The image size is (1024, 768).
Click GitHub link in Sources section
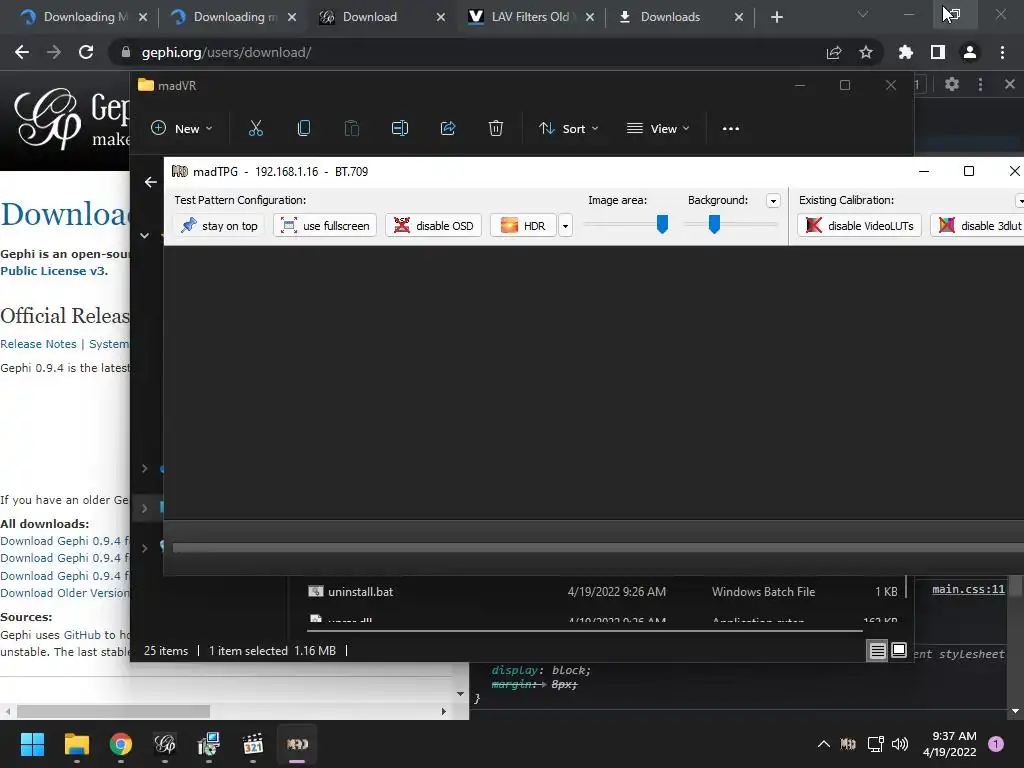(82, 635)
